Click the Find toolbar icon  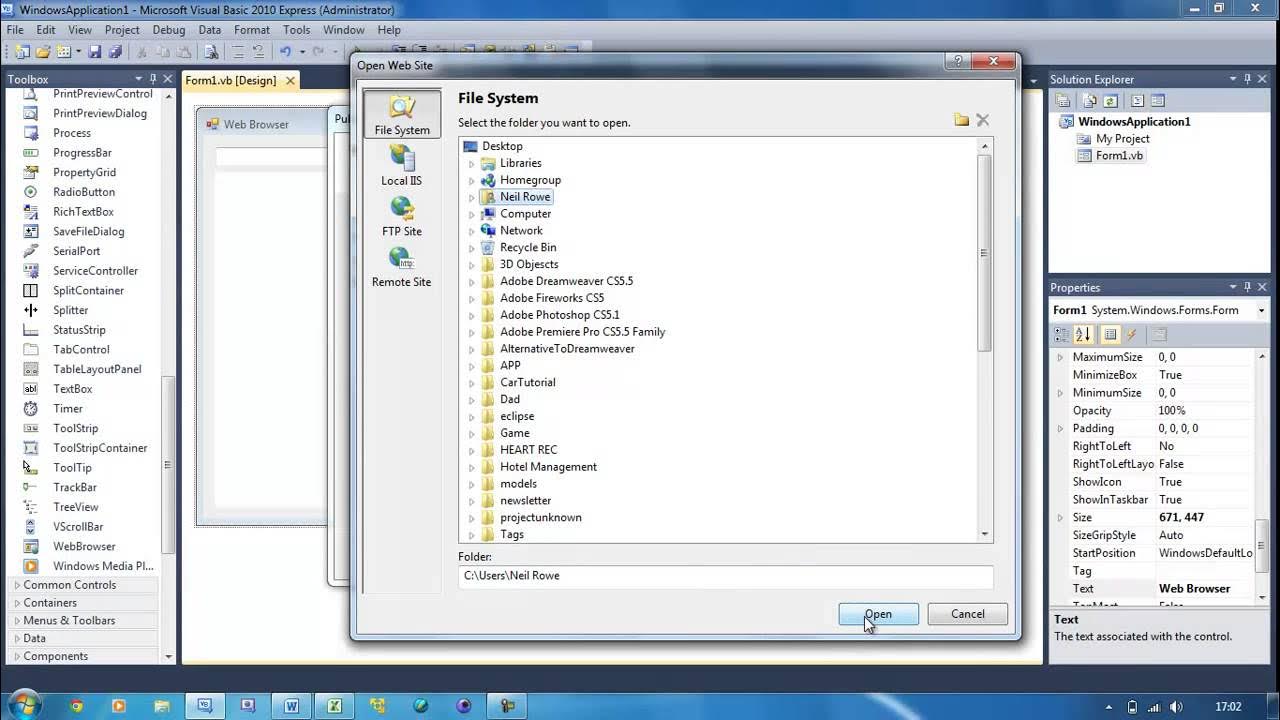point(211,52)
